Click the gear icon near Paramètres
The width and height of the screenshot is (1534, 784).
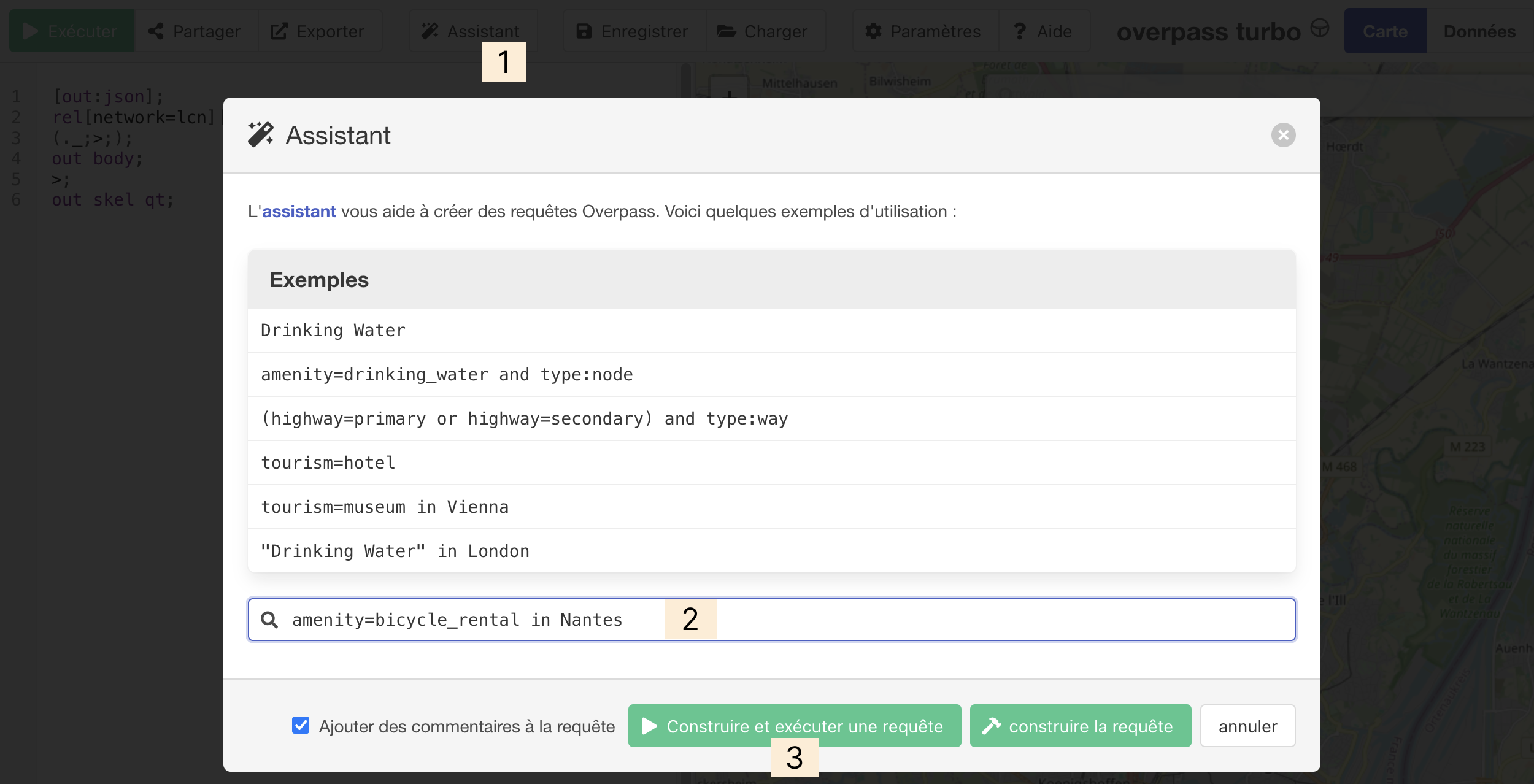(x=873, y=31)
